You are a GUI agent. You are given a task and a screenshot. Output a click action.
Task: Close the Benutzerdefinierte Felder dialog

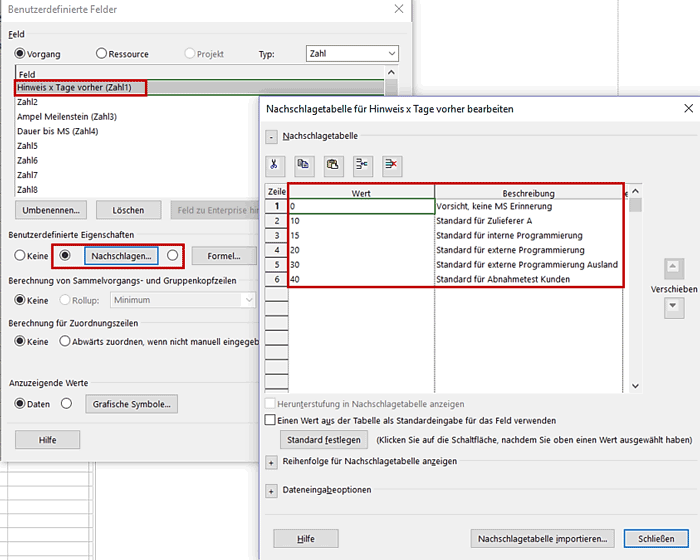tap(399, 9)
